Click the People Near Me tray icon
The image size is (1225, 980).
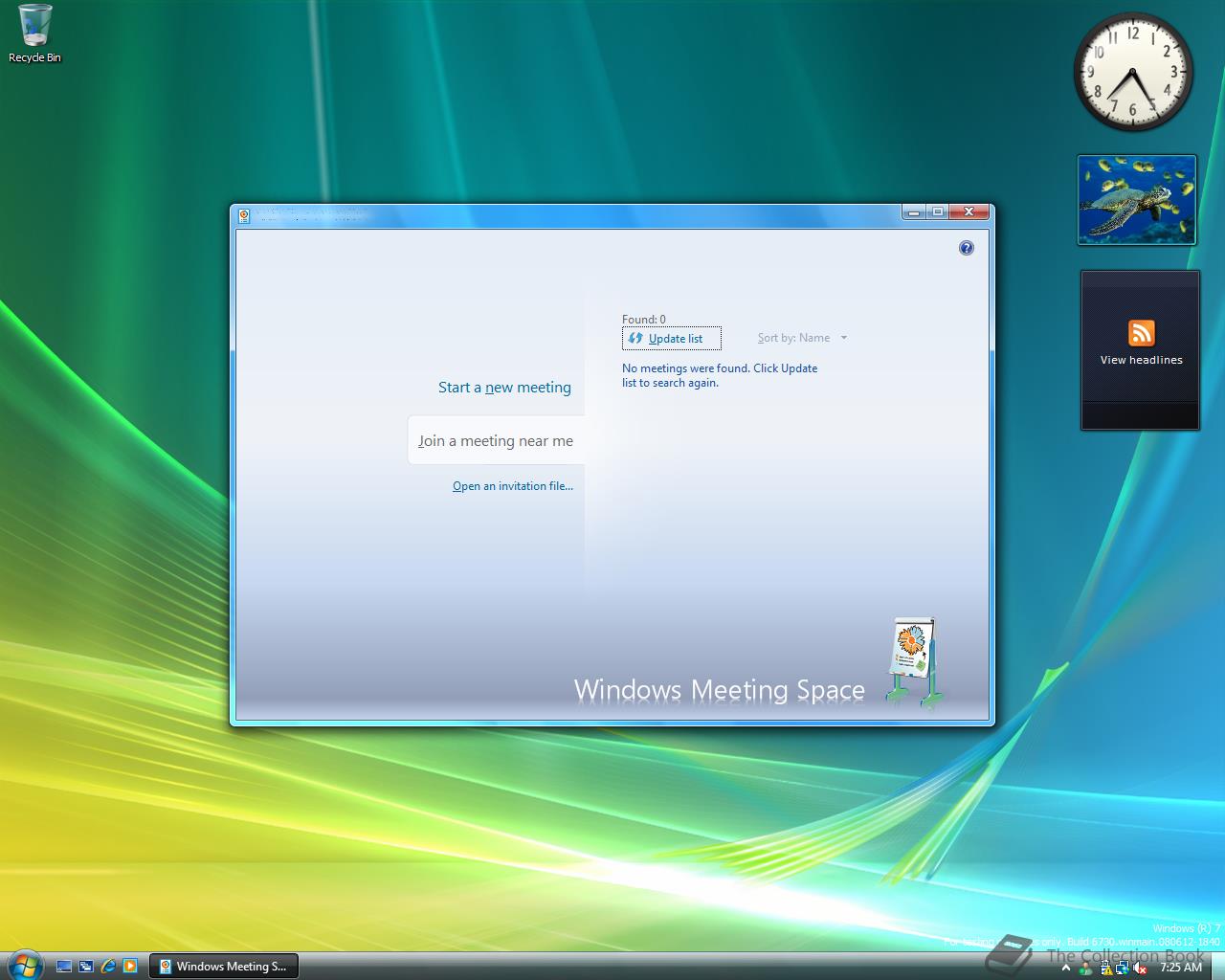1086,969
